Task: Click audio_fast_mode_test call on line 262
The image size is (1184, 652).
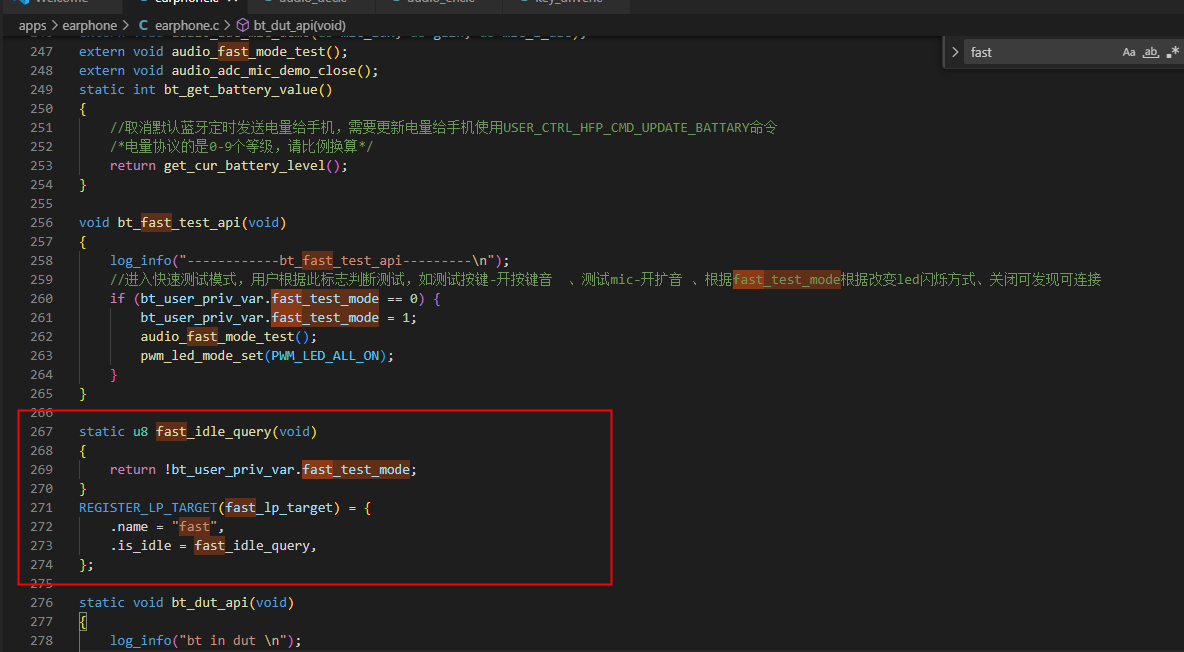Action: click(217, 336)
